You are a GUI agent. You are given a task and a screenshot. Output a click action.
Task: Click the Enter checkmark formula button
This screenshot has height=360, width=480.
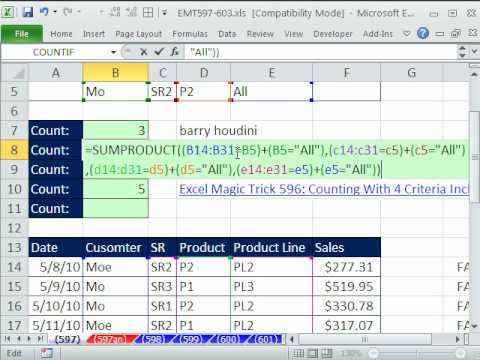tap(159, 52)
